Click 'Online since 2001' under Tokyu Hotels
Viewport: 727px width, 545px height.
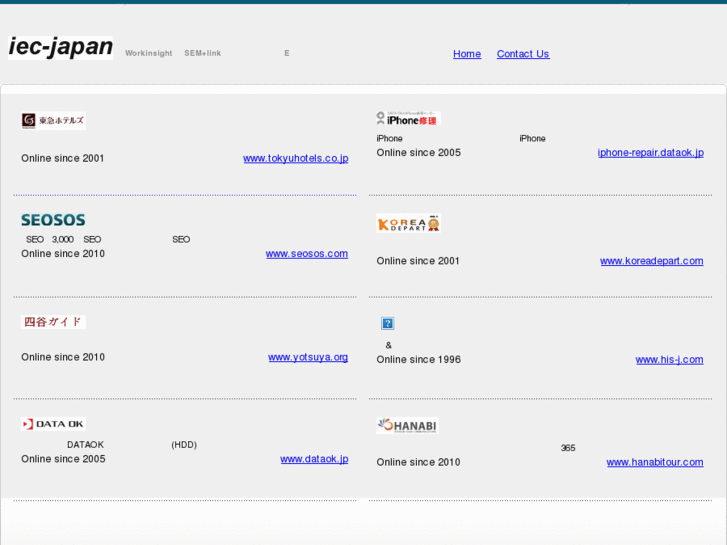pyautogui.click(x=63, y=158)
